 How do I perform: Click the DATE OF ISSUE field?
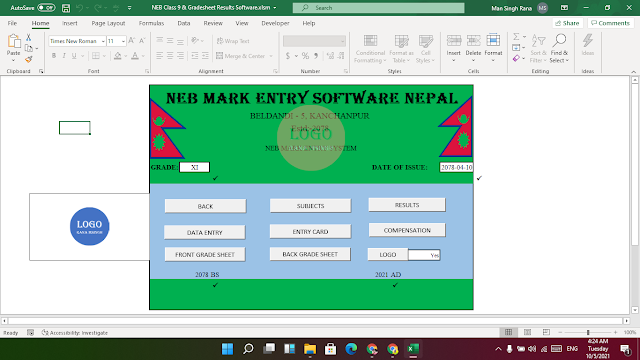click(456, 167)
